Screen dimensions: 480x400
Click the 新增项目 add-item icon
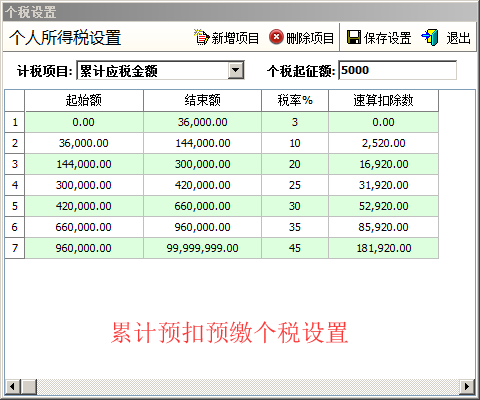click(x=202, y=37)
